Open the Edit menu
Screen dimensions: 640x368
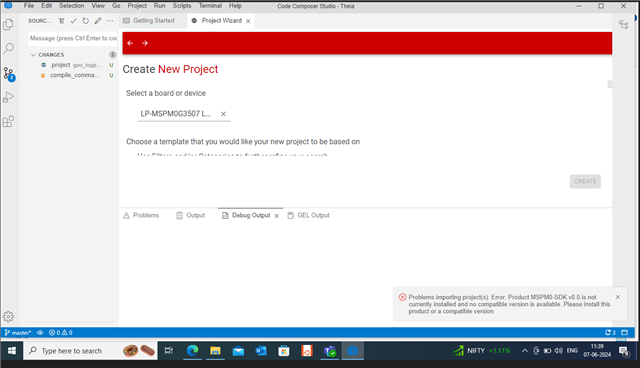(x=47, y=6)
